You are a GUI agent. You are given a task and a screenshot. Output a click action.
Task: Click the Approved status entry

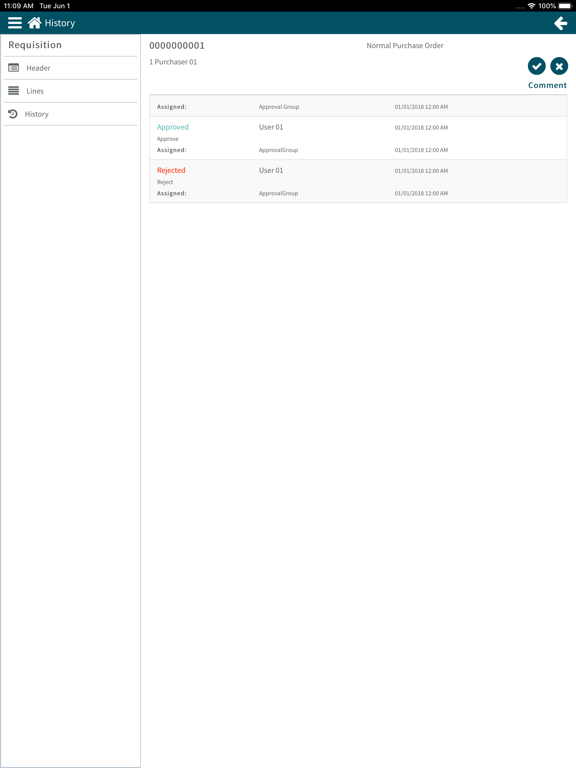tap(172, 127)
